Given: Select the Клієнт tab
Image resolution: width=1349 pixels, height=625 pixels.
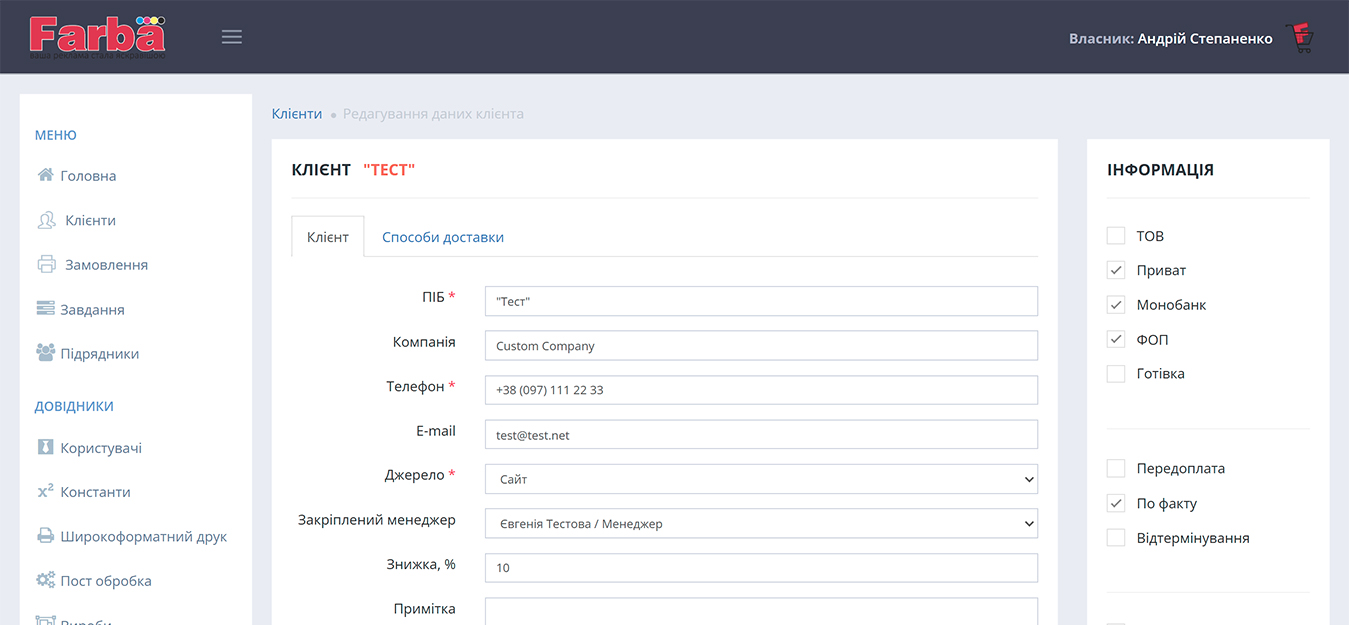Looking at the screenshot, I should (x=328, y=237).
